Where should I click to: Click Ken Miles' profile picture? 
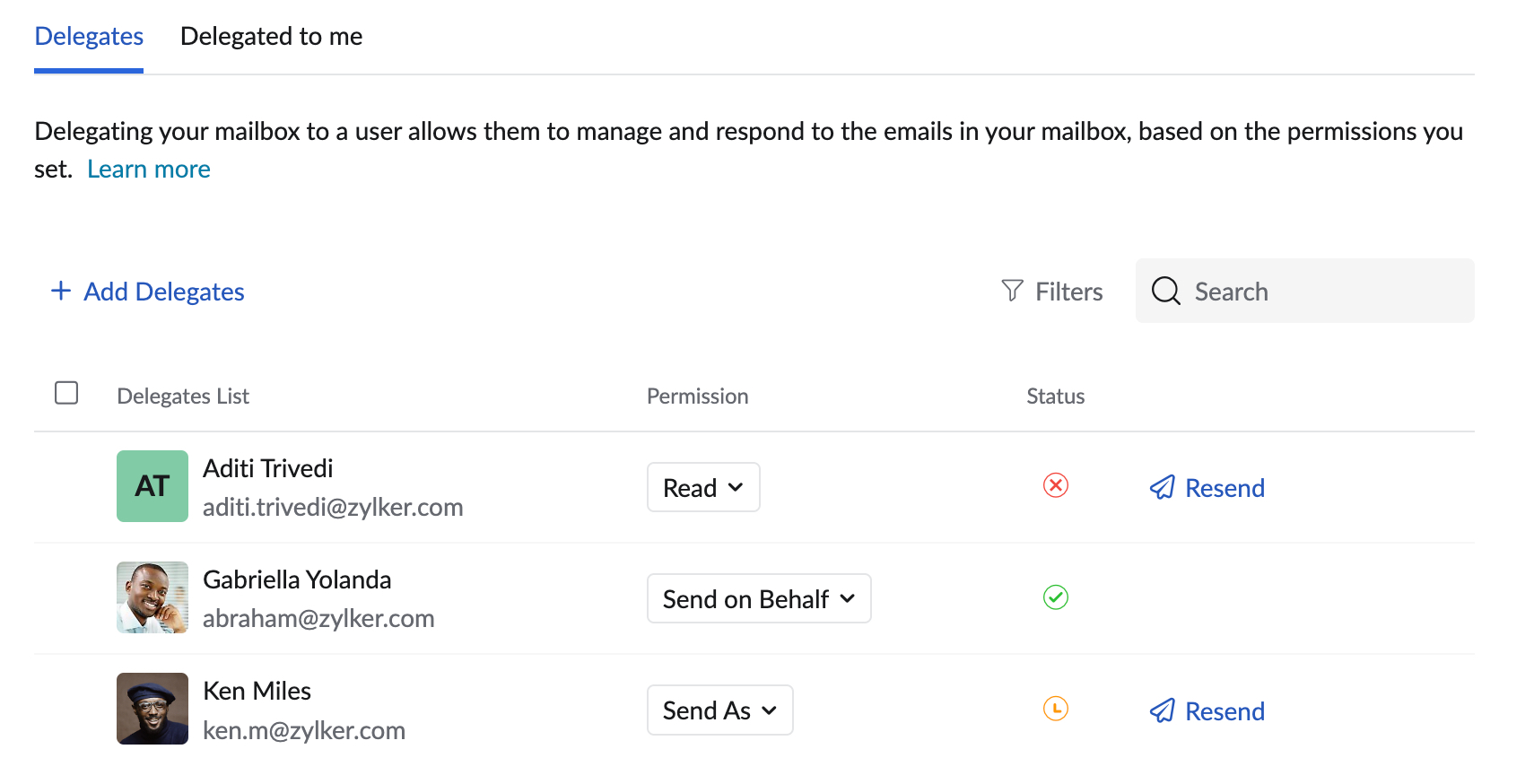point(153,709)
